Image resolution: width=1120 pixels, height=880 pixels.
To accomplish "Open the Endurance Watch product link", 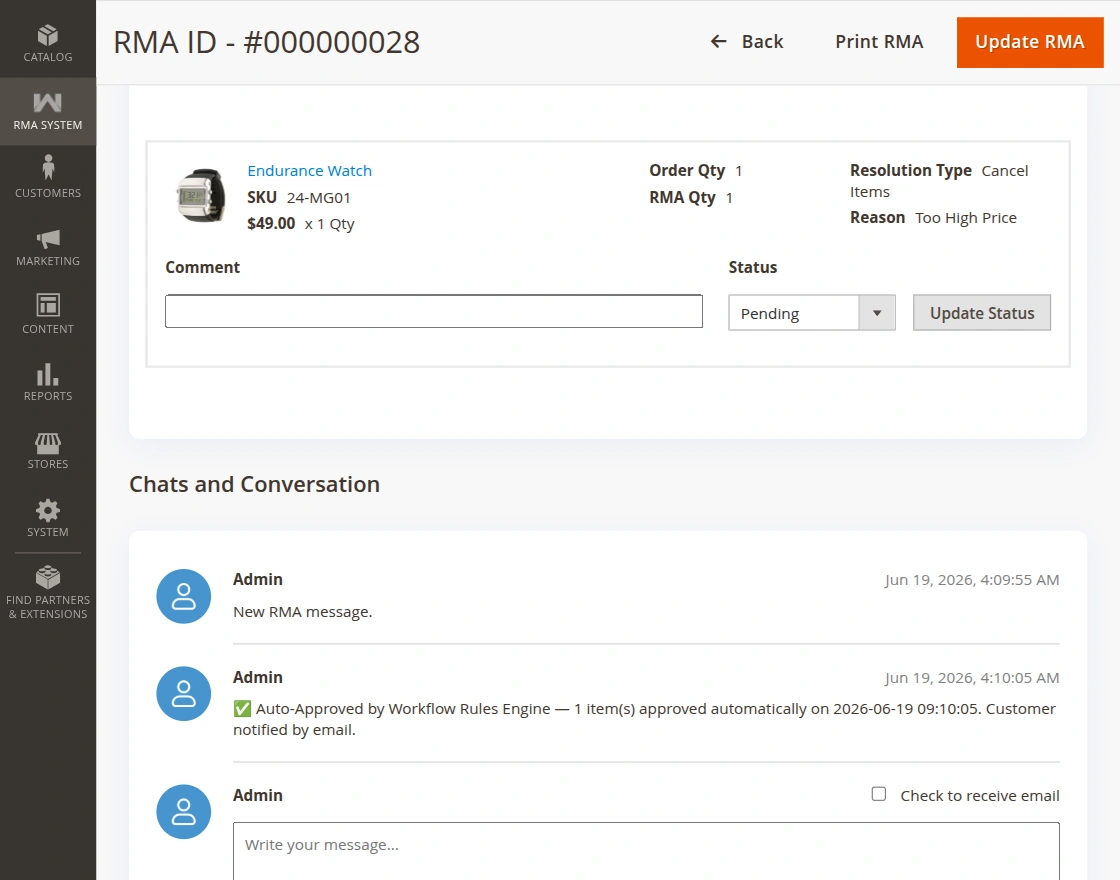I will click(x=309, y=171).
